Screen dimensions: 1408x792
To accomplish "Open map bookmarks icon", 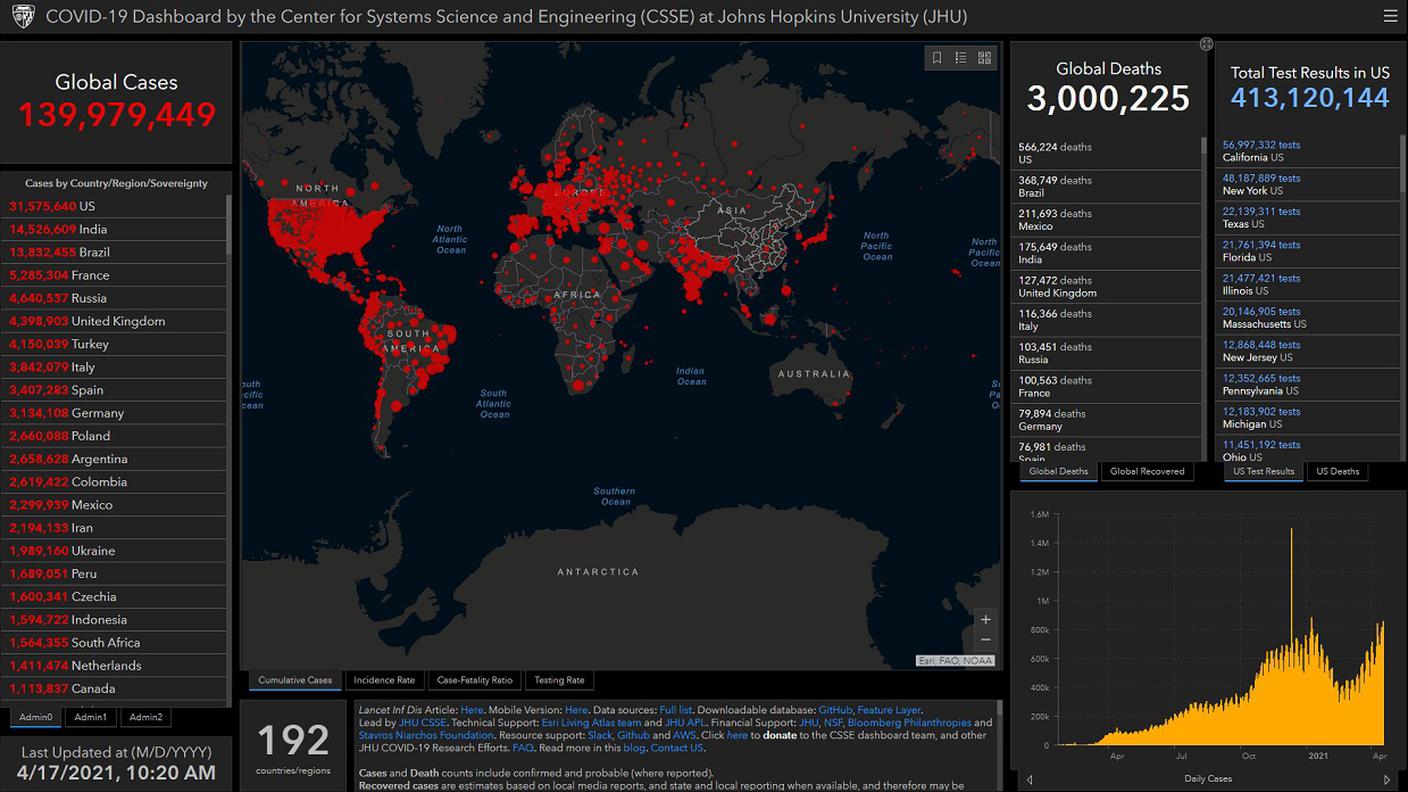I will pyautogui.click(x=937, y=58).
